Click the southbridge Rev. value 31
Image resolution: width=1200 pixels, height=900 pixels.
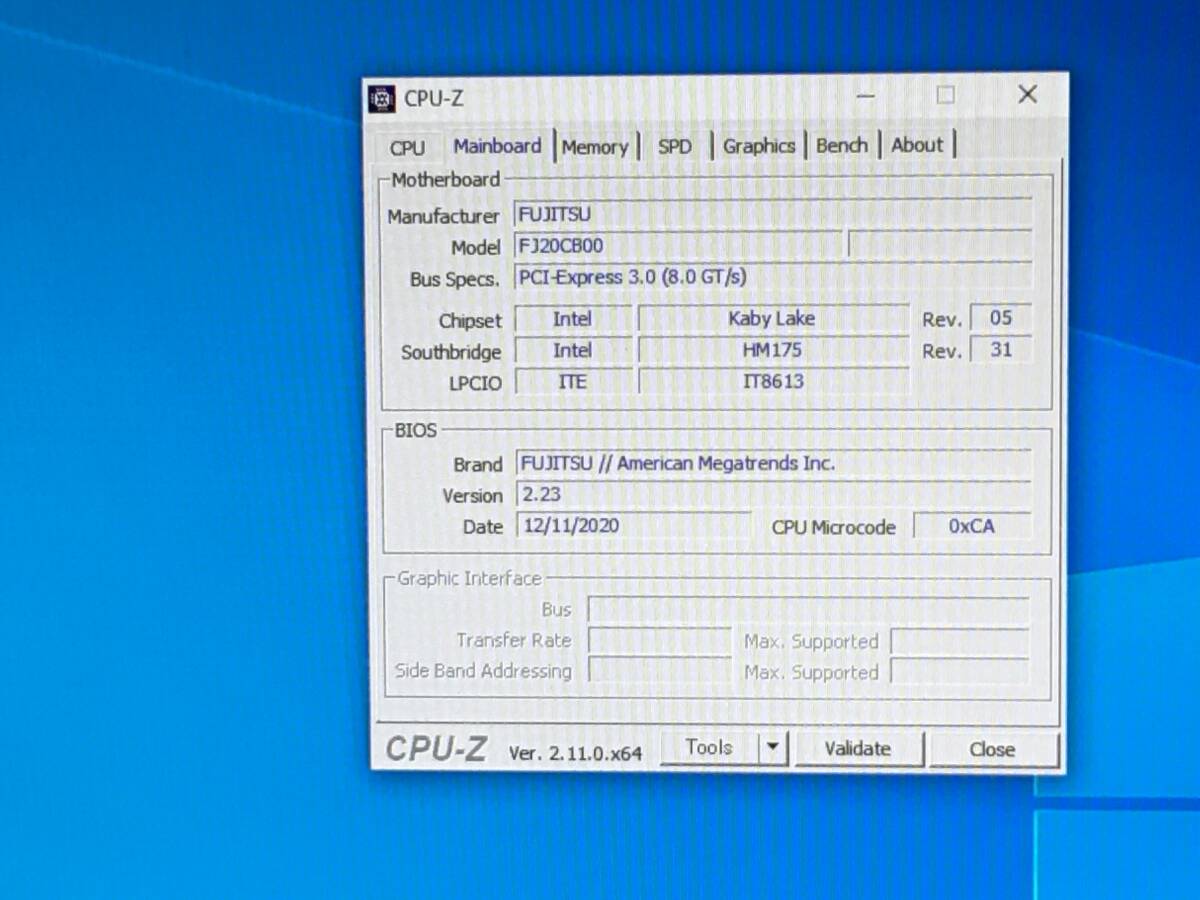(1000, 350)
